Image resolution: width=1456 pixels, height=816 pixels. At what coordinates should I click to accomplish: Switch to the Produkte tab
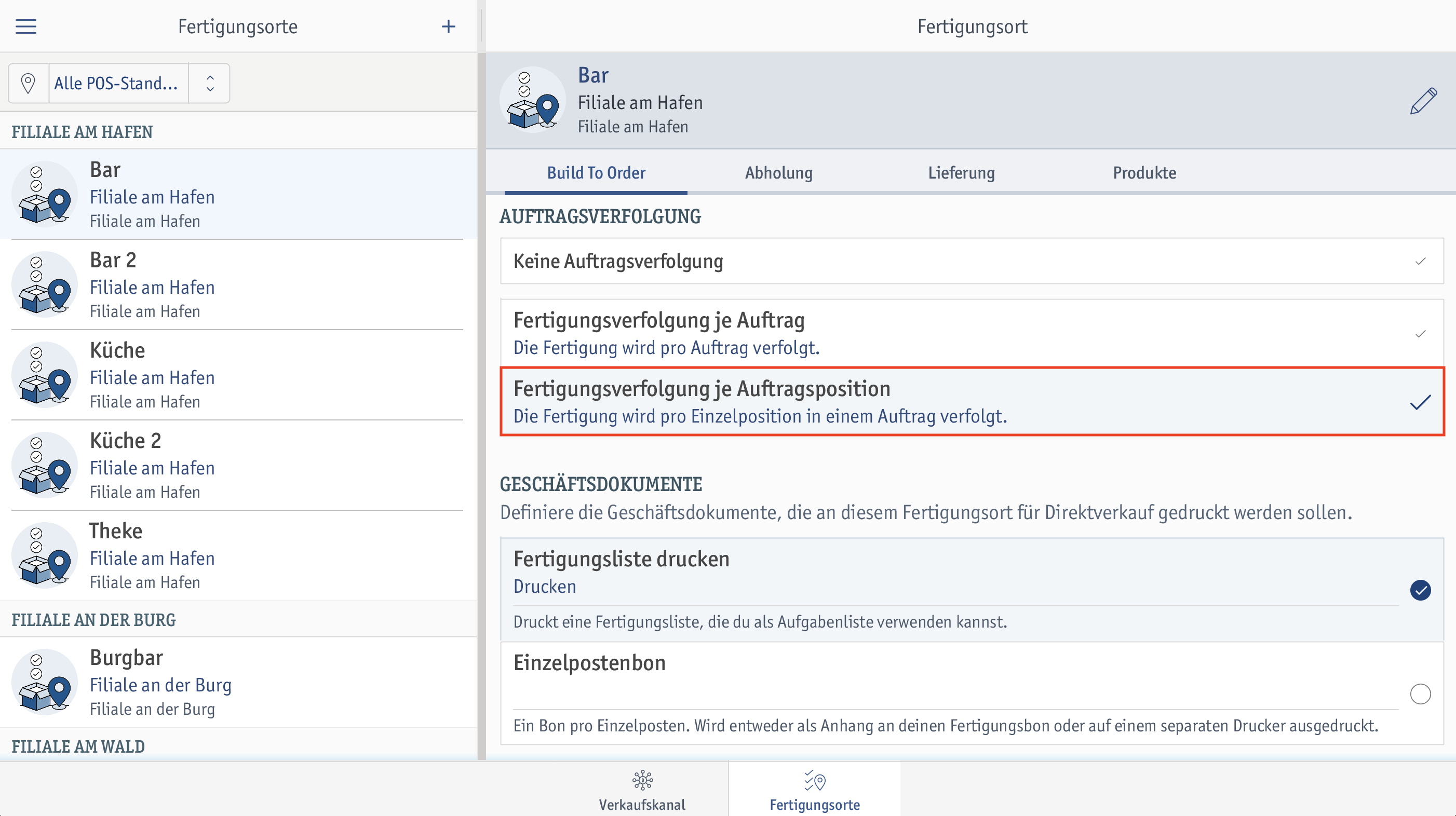[1144, 173]
